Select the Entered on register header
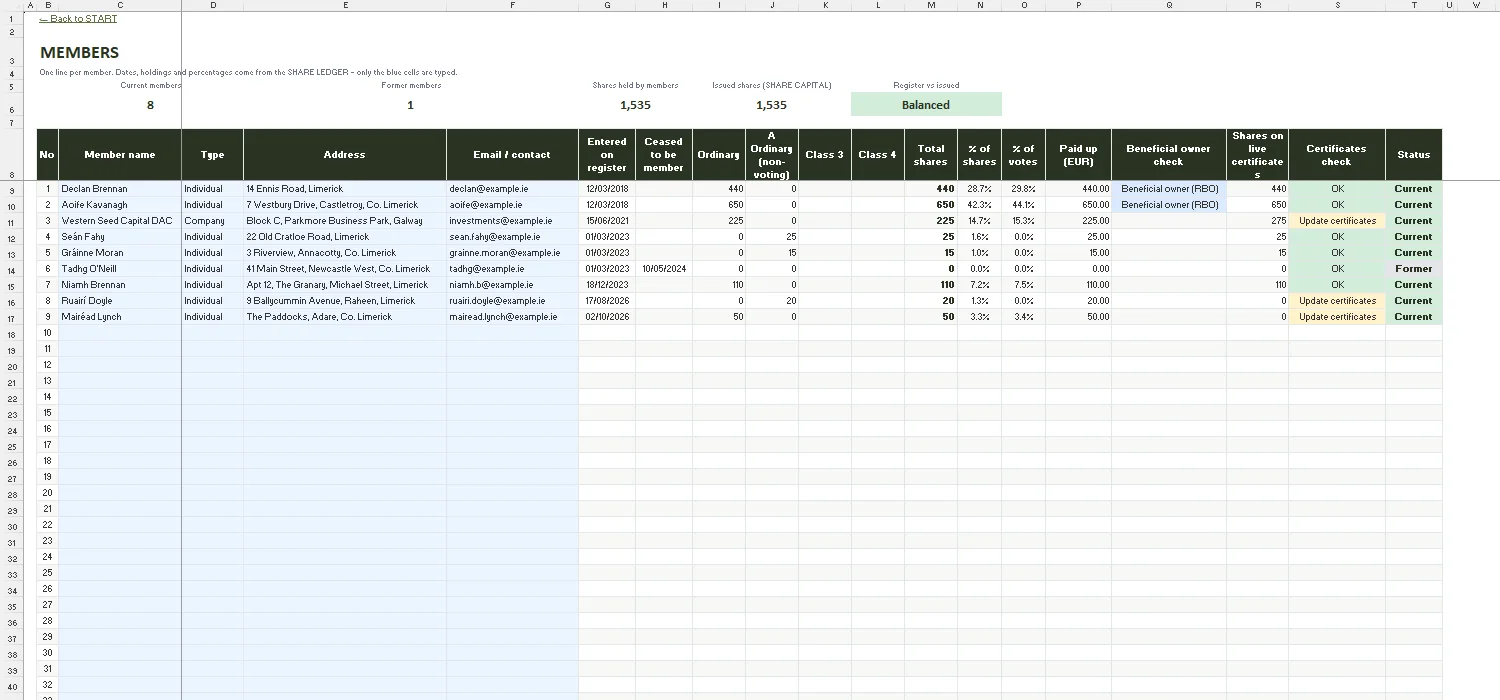Image resolution: width=1500 pixels, height=700 pixels. click(x=607, y=155)
